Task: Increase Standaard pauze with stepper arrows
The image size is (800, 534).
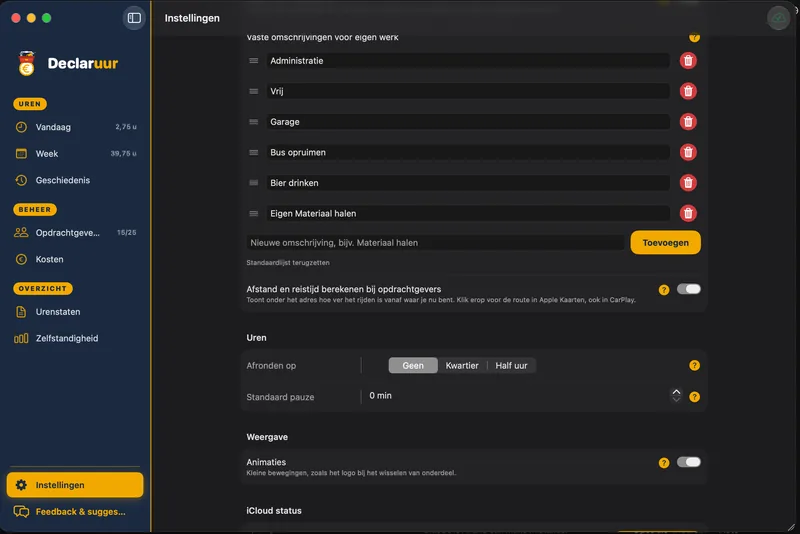Action: click(676, 392)
